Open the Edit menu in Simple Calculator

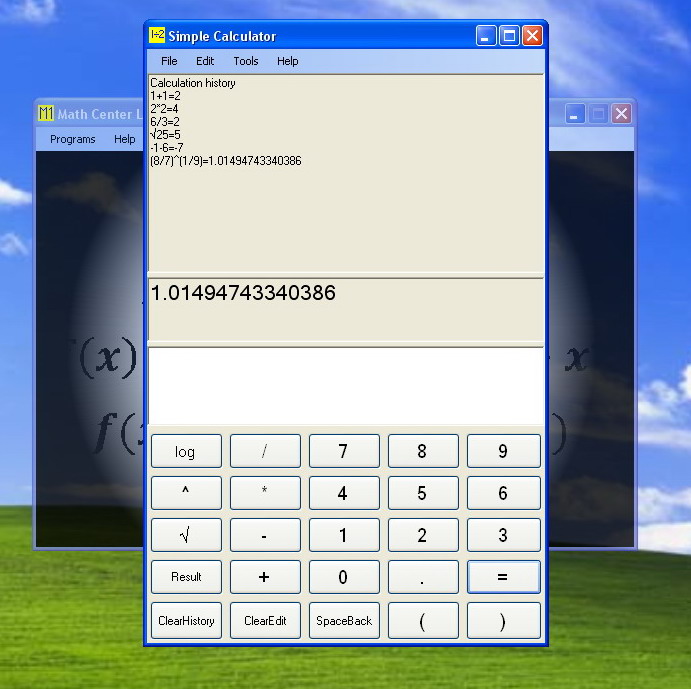point(205,61)
